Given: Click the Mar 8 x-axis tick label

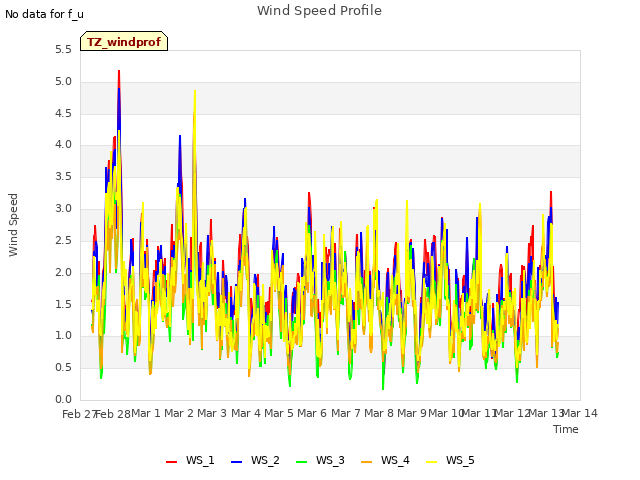Looking at the screenshot, I should 379,413.
